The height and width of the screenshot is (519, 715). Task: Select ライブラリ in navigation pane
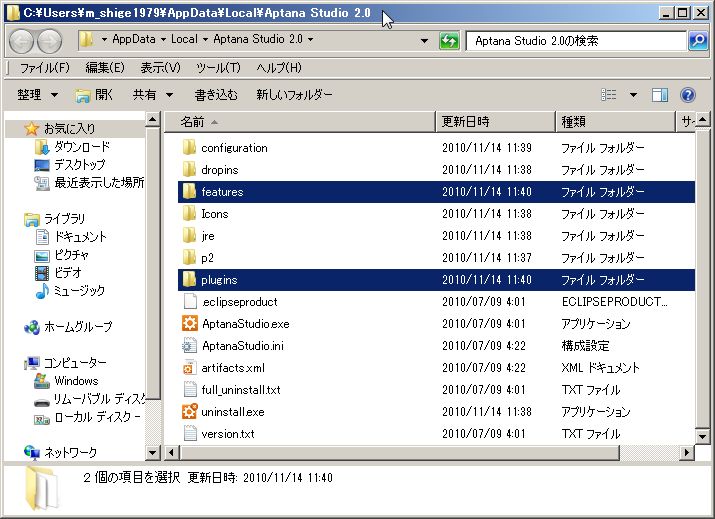click(64, 219)
